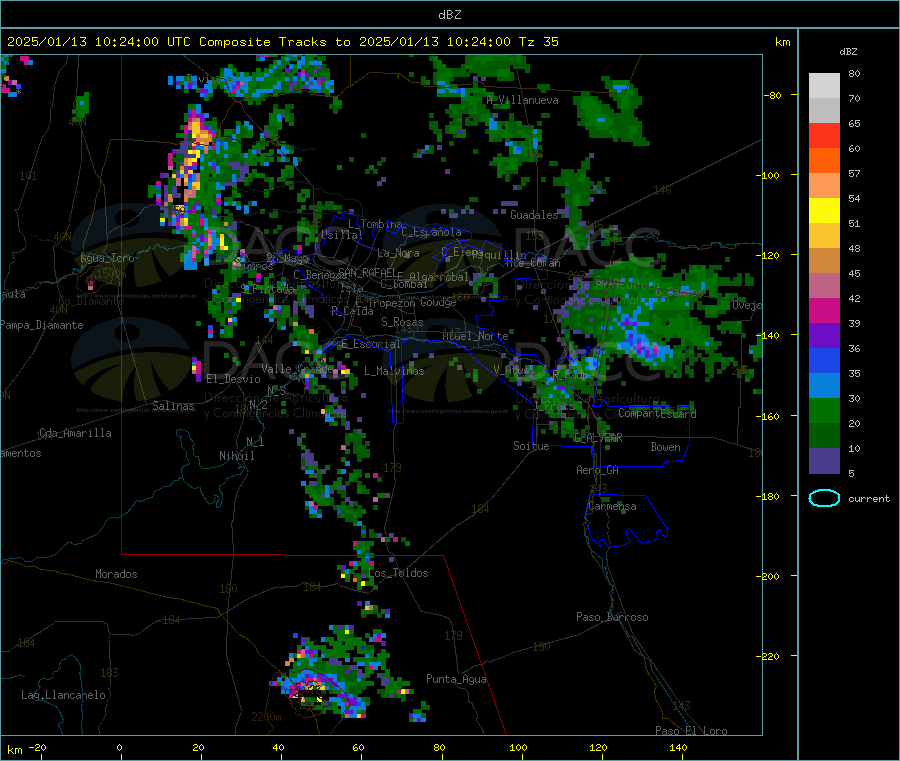Click the '-140' vertical axis tick label
The height and width of the screenshot is (761, 900).
click(x=770, y=335)
